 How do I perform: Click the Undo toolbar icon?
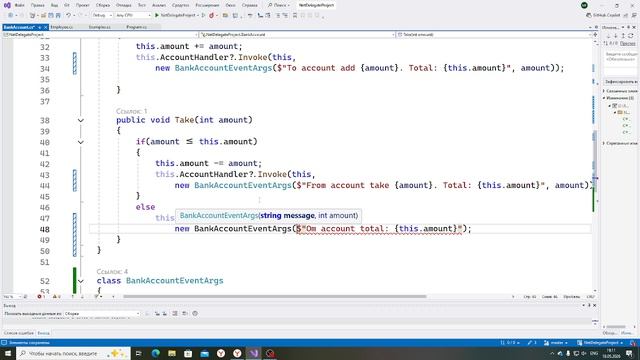pyautogui.click(x=69, y=16)
